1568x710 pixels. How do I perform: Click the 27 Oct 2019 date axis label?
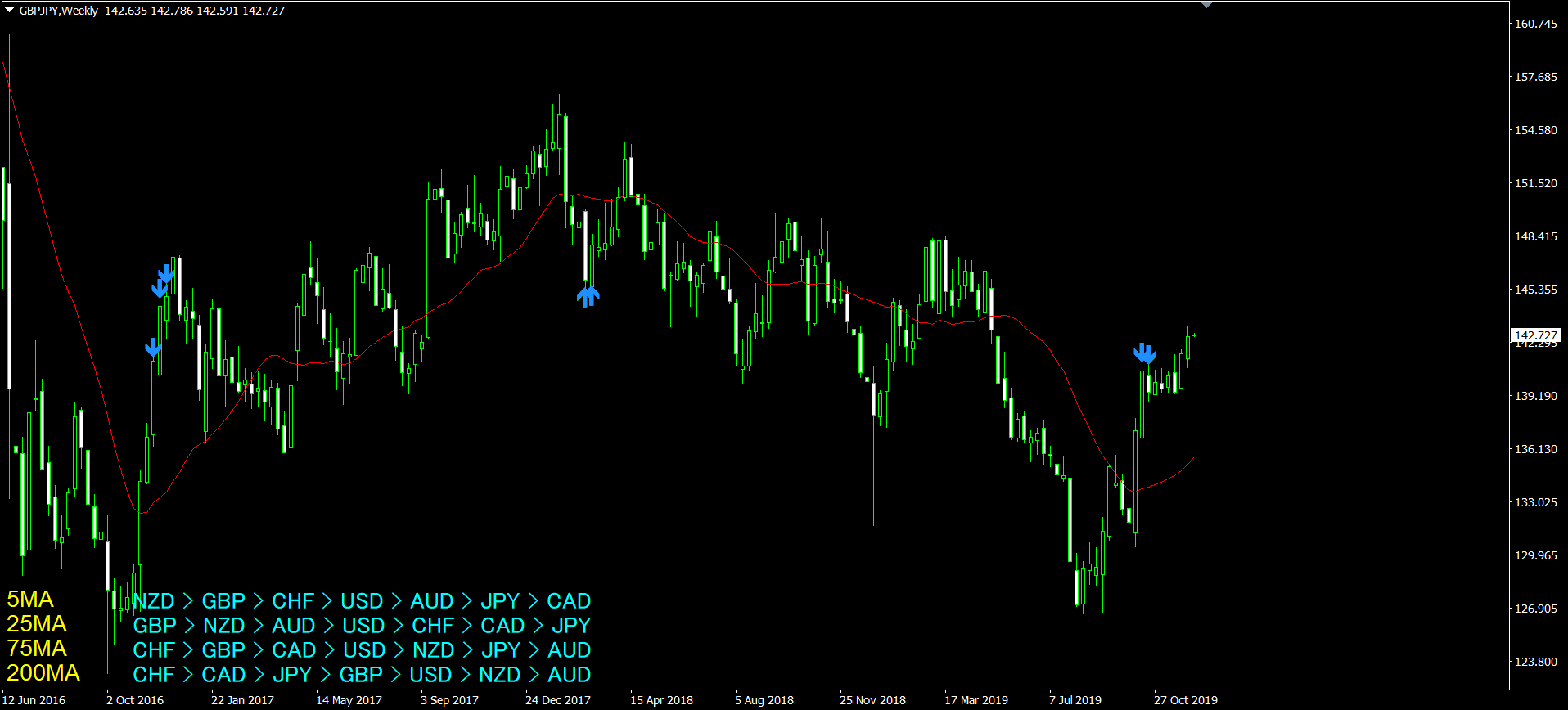point(1185,700)
